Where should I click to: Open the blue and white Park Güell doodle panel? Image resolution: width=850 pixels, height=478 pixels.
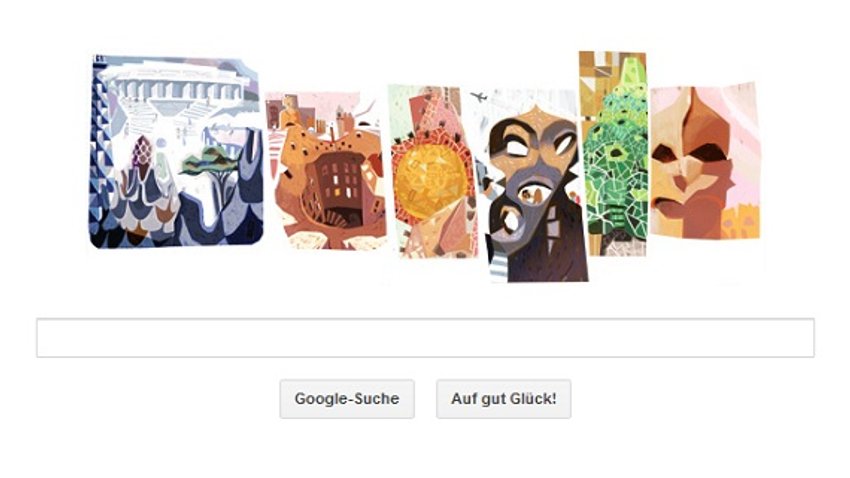click(x=176, y=151)
